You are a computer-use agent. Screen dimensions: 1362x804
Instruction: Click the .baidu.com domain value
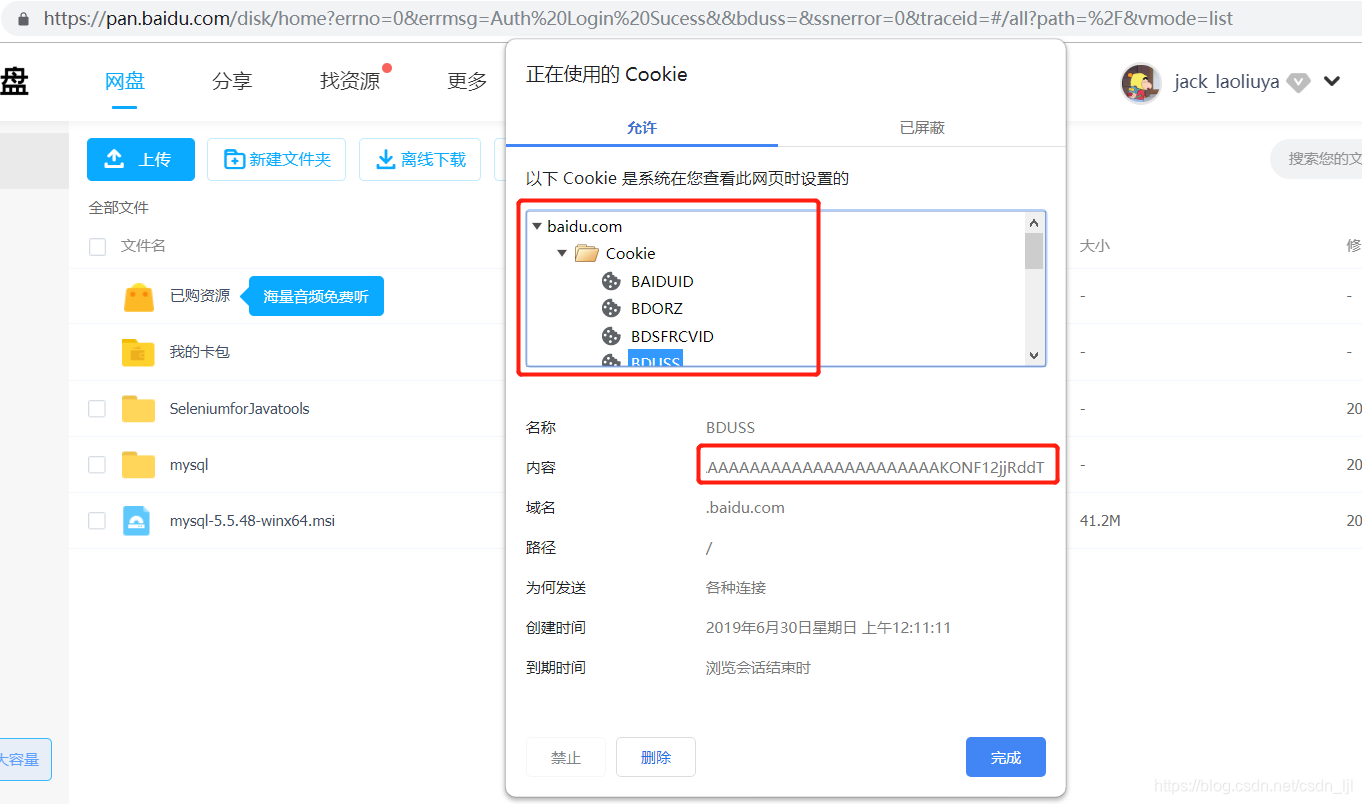coord(745,507)
